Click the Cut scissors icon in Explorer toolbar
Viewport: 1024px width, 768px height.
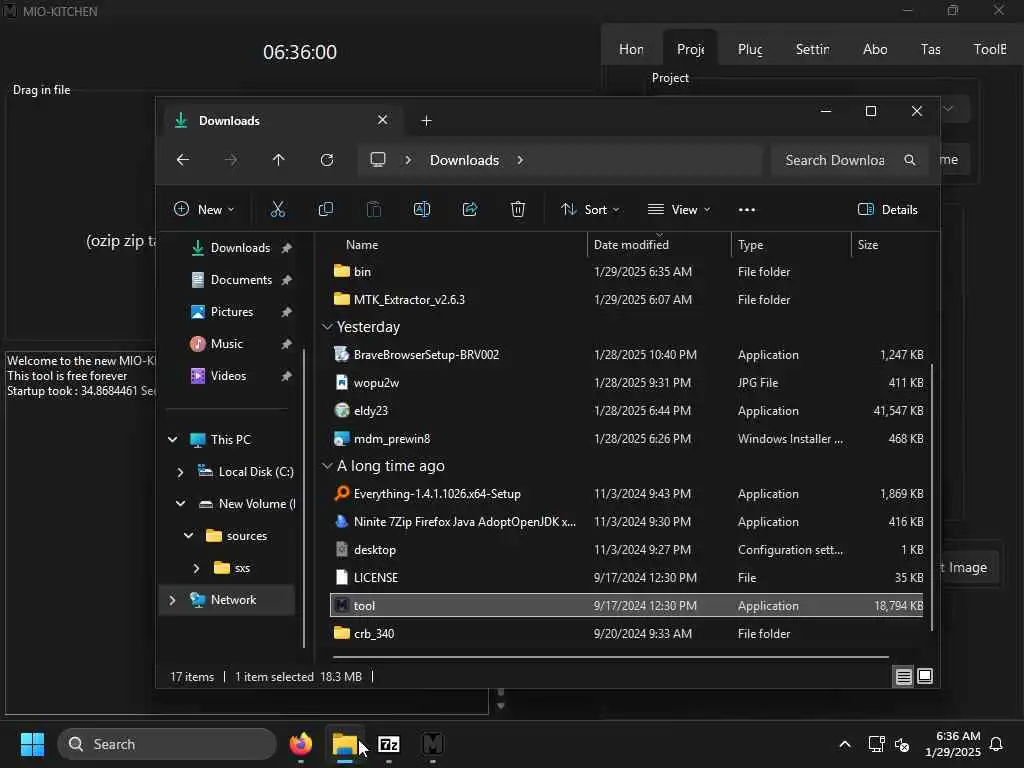(278, 209)
